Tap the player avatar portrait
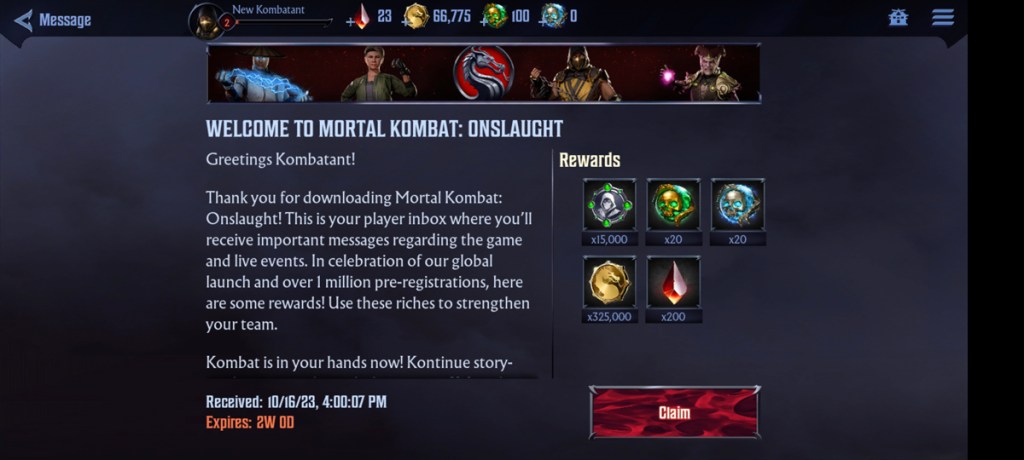The height and width of the screenshot is (460, 1024). [206, 21]
